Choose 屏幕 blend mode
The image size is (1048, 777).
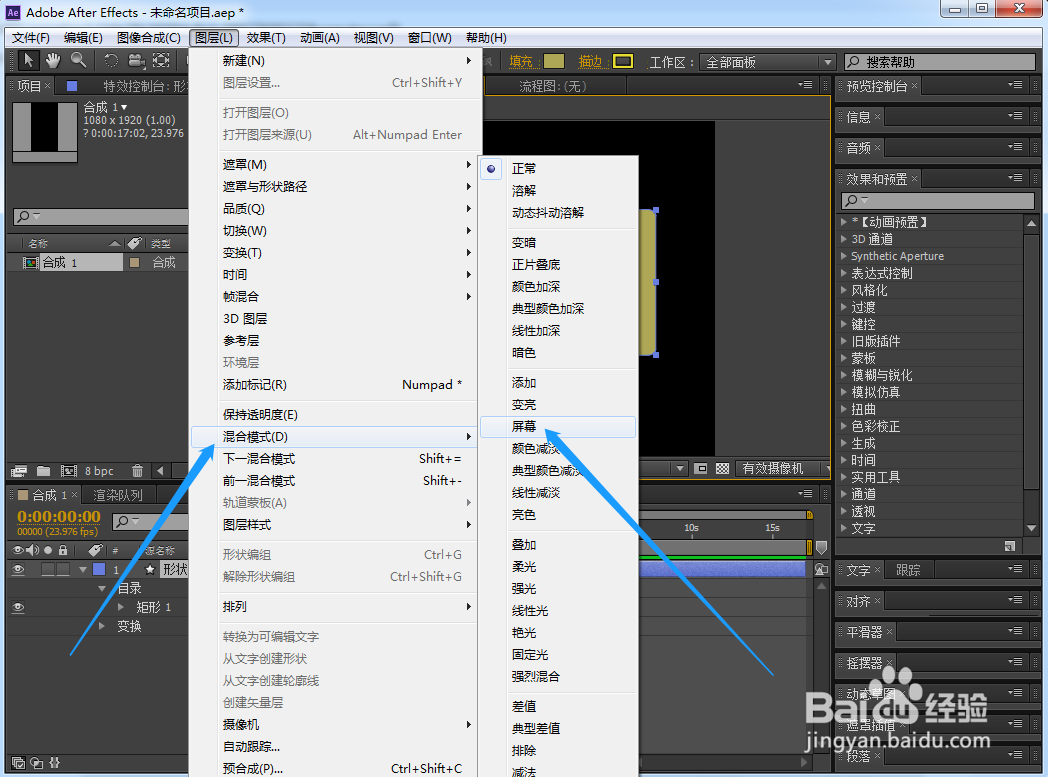pos(557,427)
